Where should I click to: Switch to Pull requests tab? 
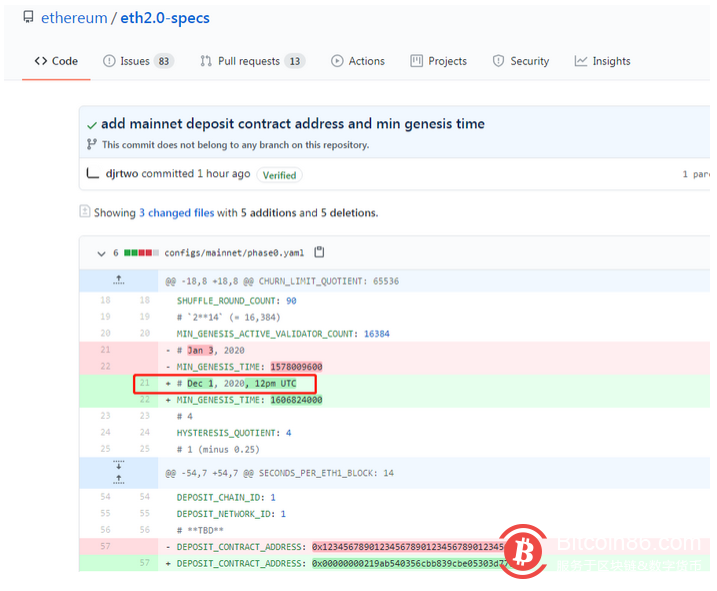point(252,61)
